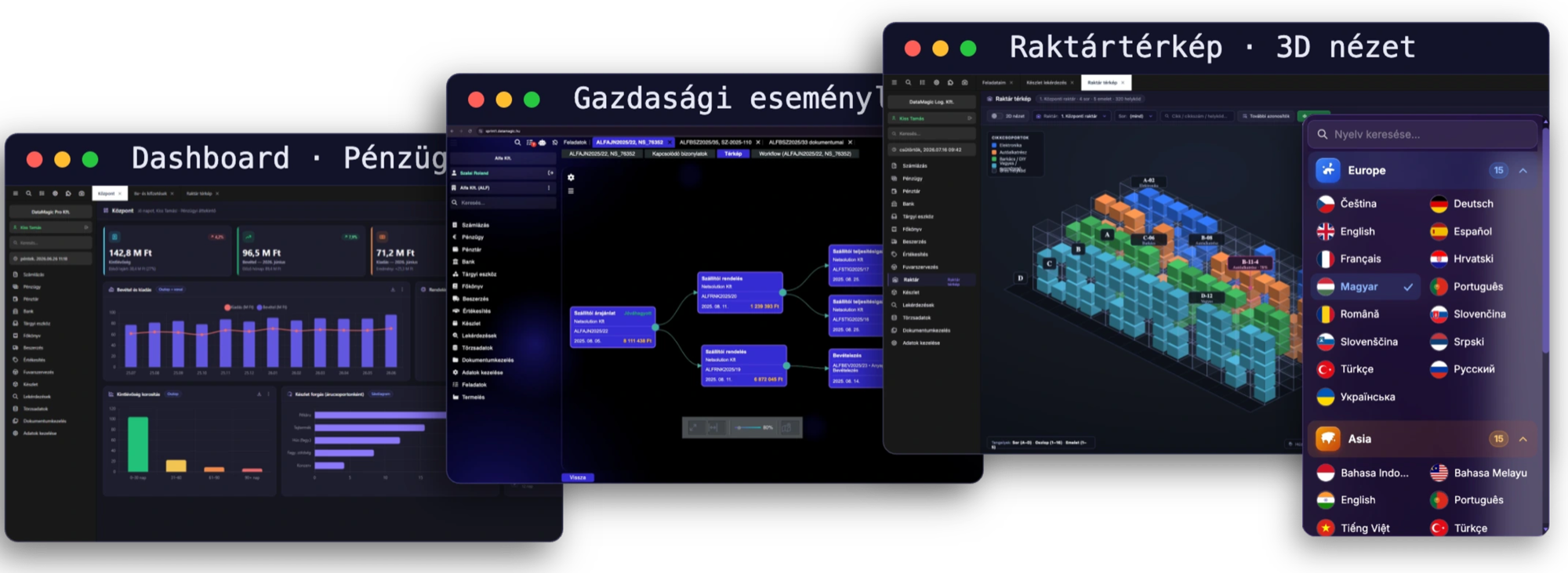Click the Українська flag icon
Viewport: 1568px width, 573px height.
coord(1326,397)
